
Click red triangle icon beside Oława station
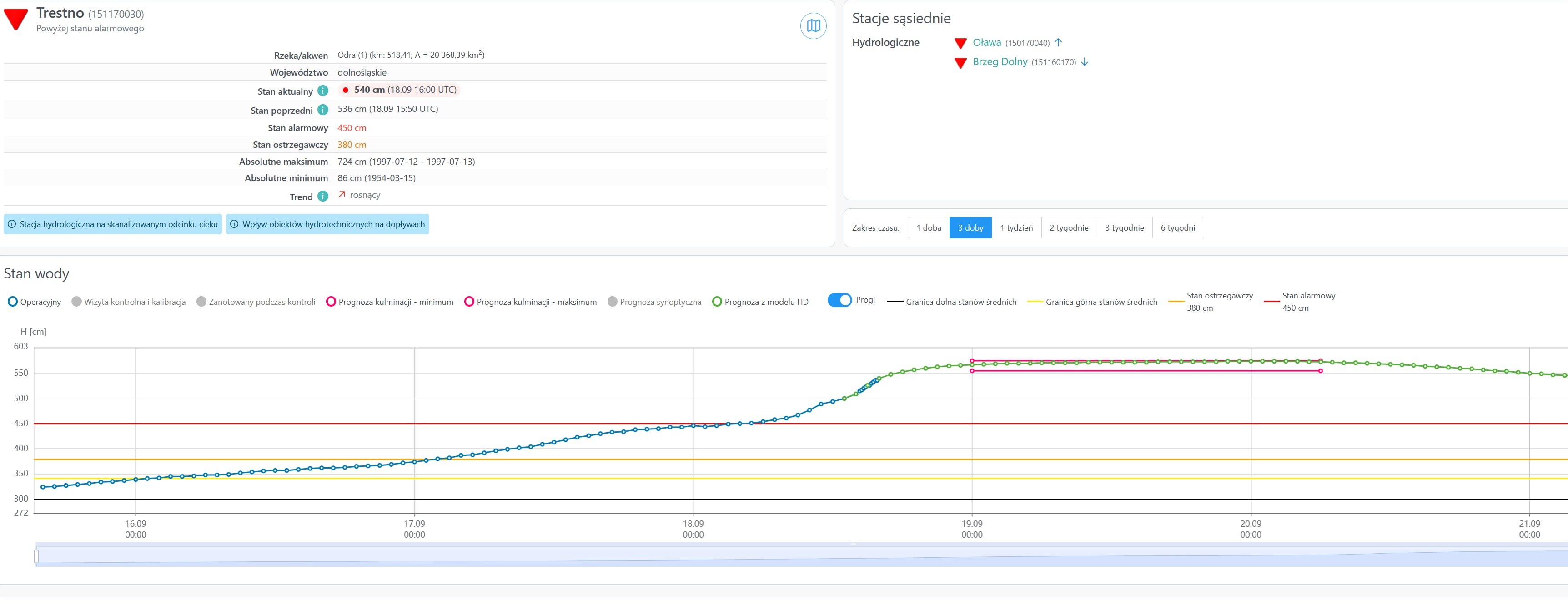click(960, 43)
